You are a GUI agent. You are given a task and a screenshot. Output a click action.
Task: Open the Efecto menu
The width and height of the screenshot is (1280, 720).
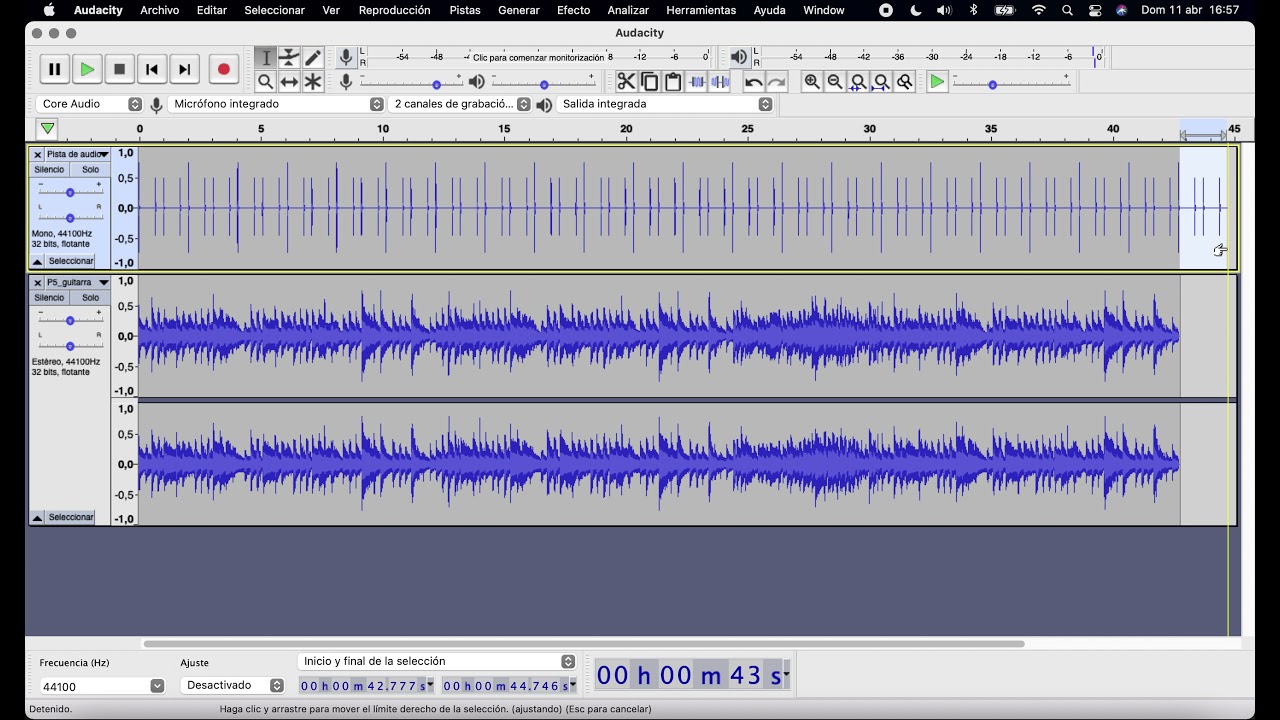tap(573, 10)
